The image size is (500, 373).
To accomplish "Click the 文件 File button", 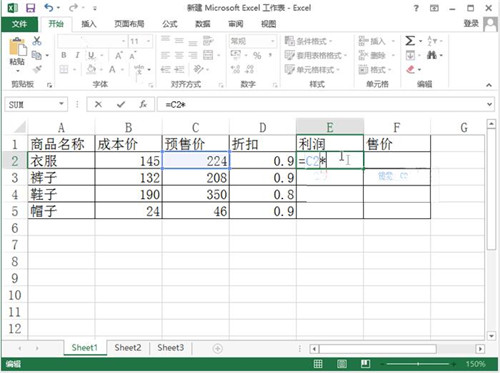I will [x=19, y=24].
